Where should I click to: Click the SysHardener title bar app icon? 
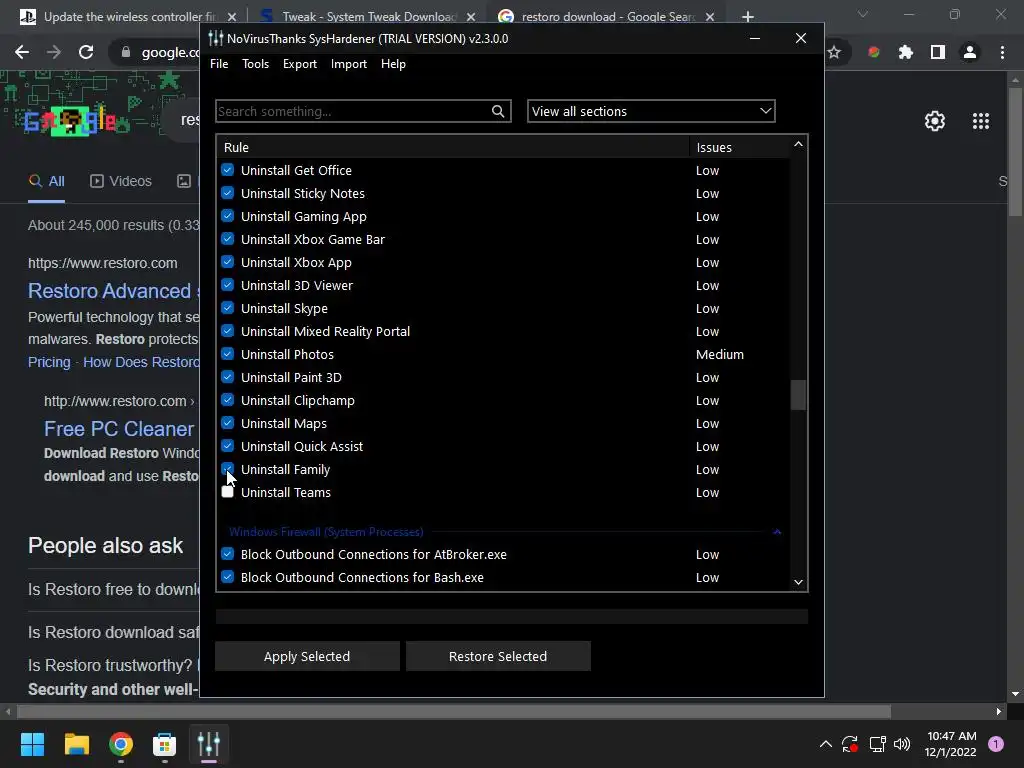[x=216, y=39]
